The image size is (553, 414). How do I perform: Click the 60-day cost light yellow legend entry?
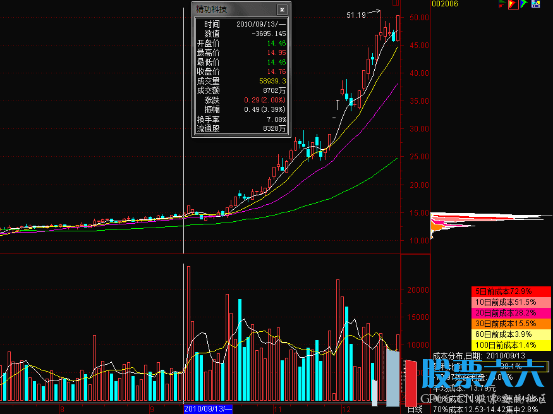pyautogui.click(x=511, y=334)
